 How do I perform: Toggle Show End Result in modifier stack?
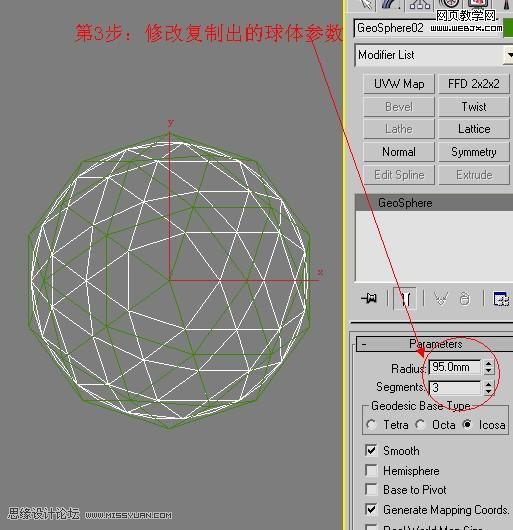(405, 298)
